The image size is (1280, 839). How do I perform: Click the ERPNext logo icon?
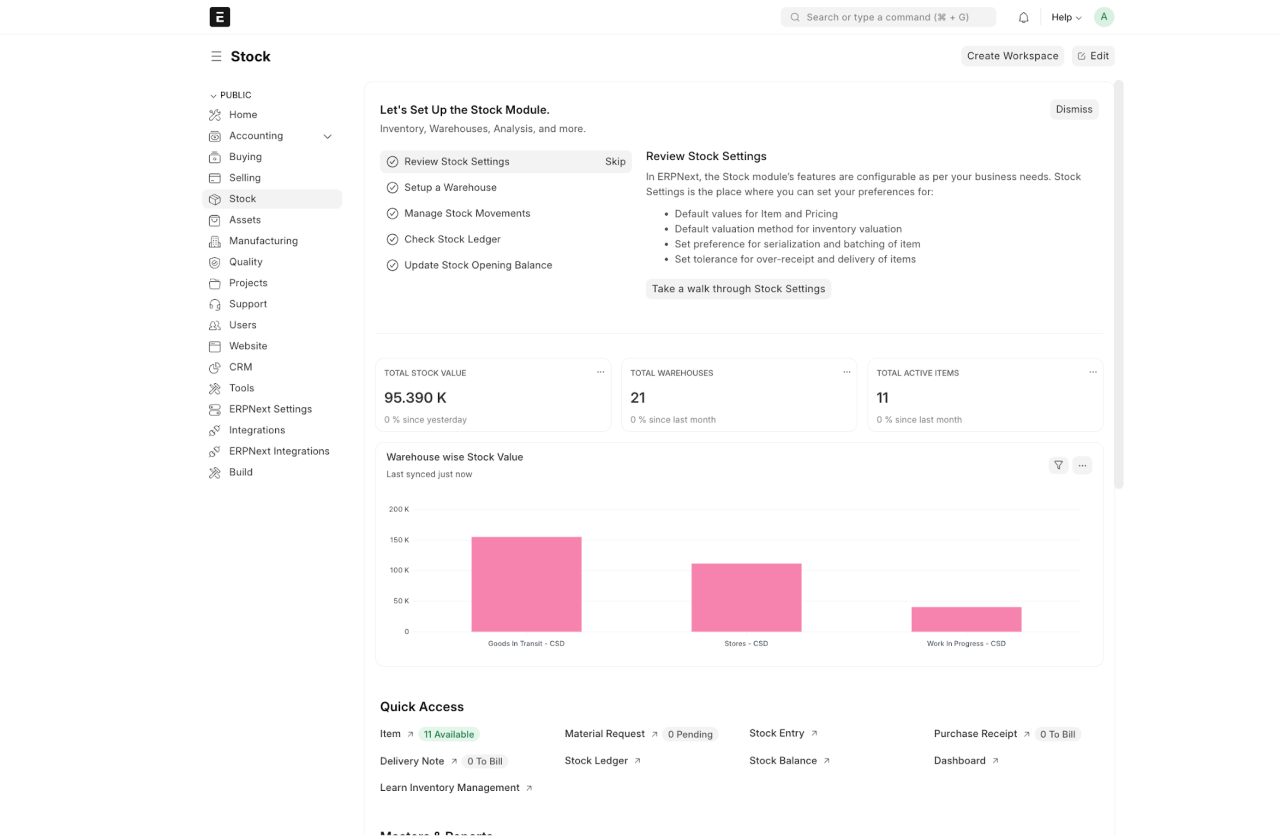click(x=220, y=17)
